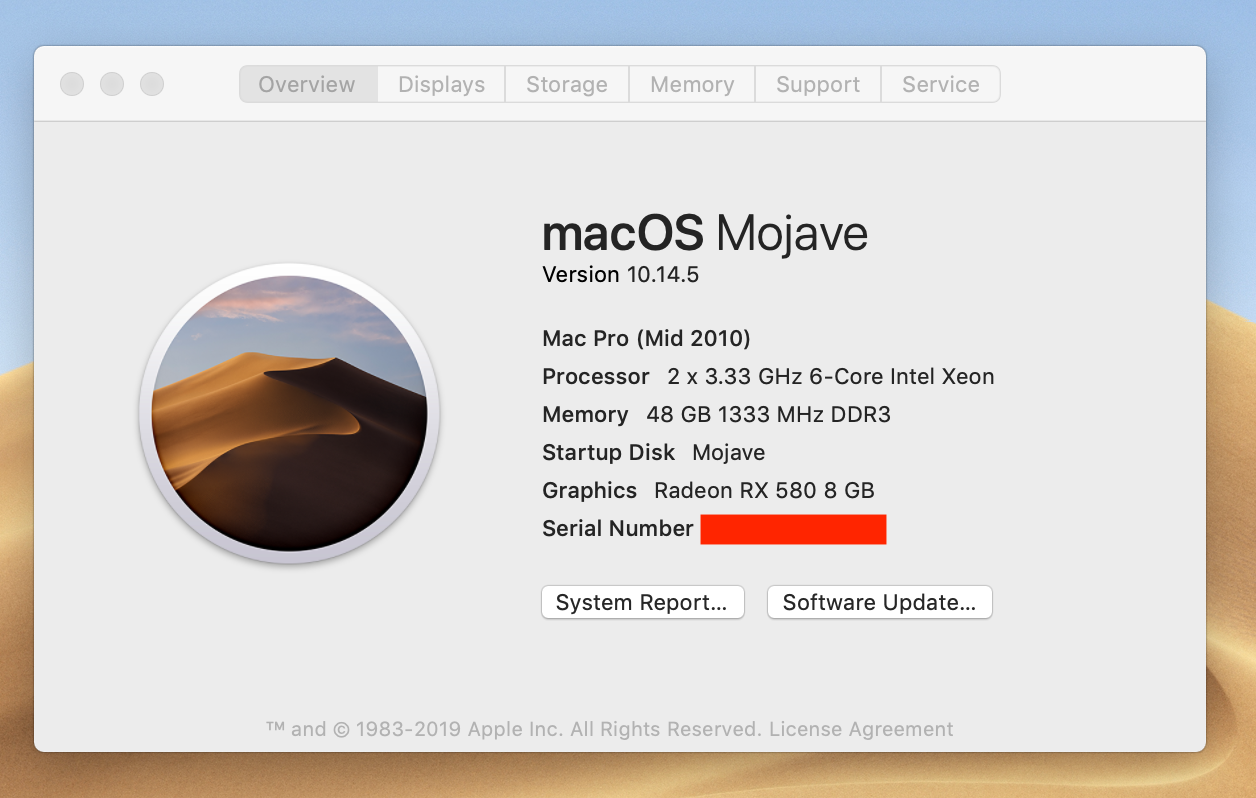1256x798 pixels.
Task: Click the Version 10.14.5 text
Action: 620,275
